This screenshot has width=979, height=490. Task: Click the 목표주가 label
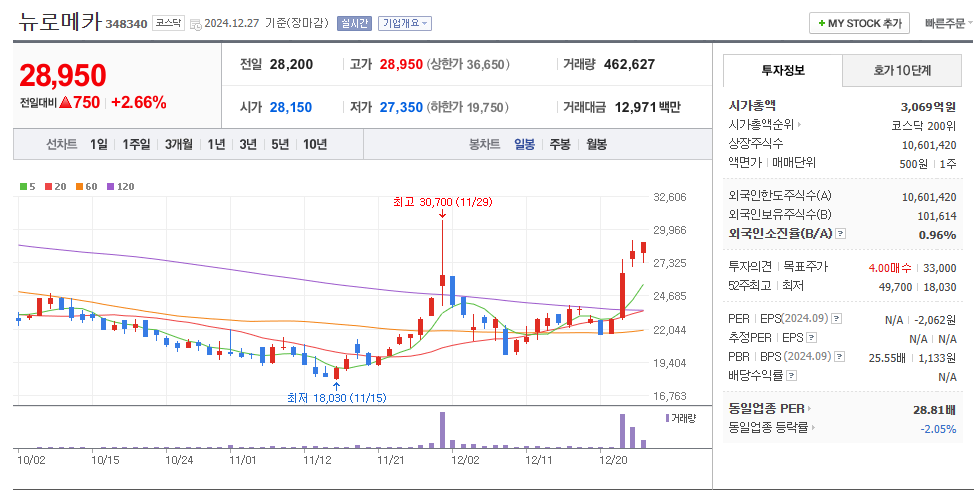click(805, 267)
